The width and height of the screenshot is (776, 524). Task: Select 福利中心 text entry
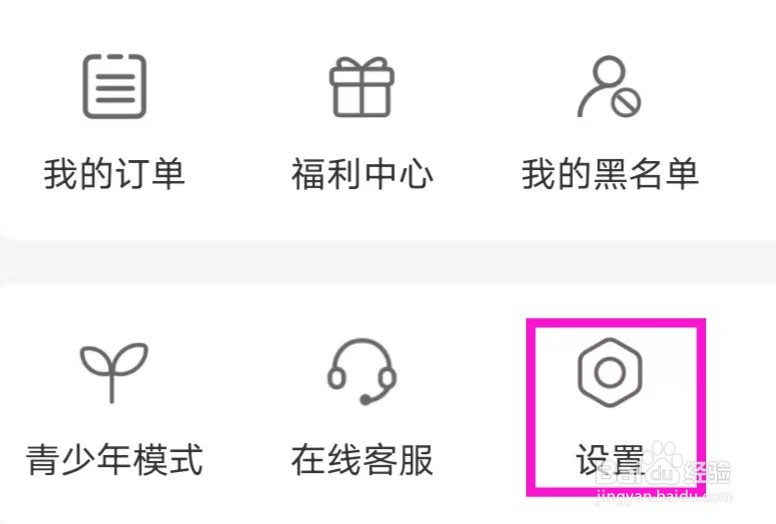(362, 174)
